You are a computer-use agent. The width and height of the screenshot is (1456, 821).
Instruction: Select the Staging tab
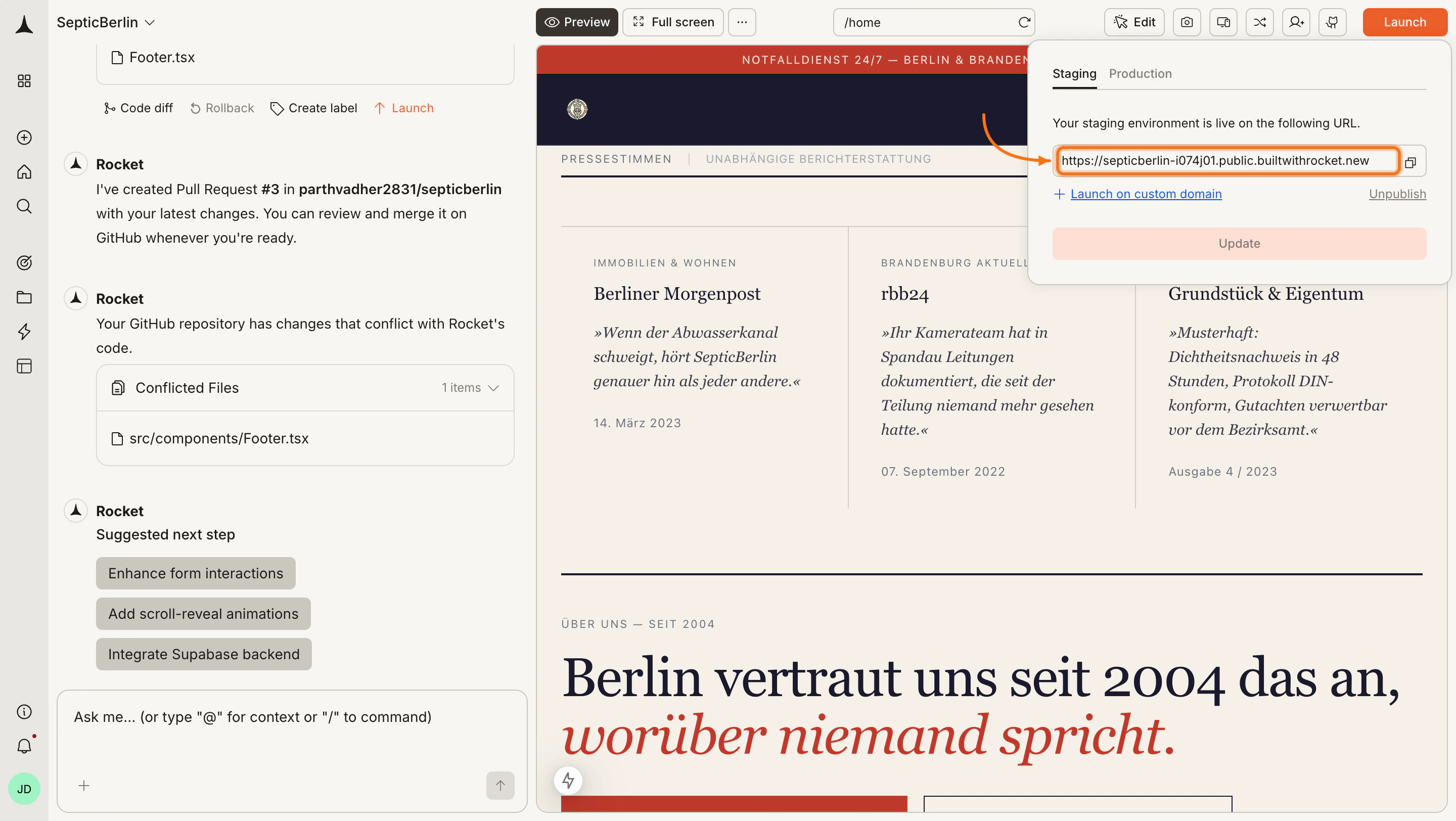1073,73
